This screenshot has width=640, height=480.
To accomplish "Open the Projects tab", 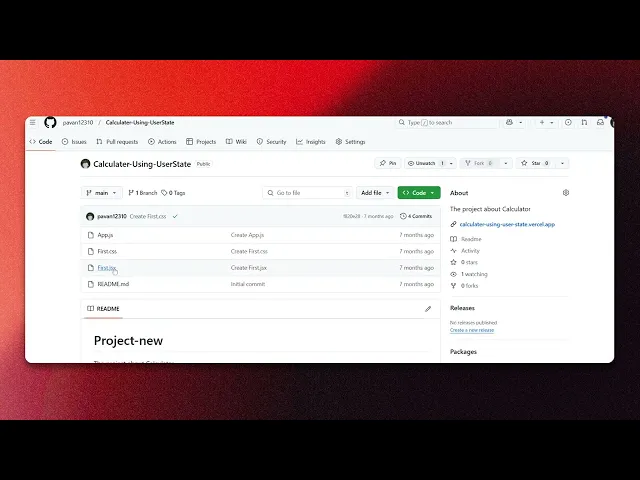I will (201, 142).
